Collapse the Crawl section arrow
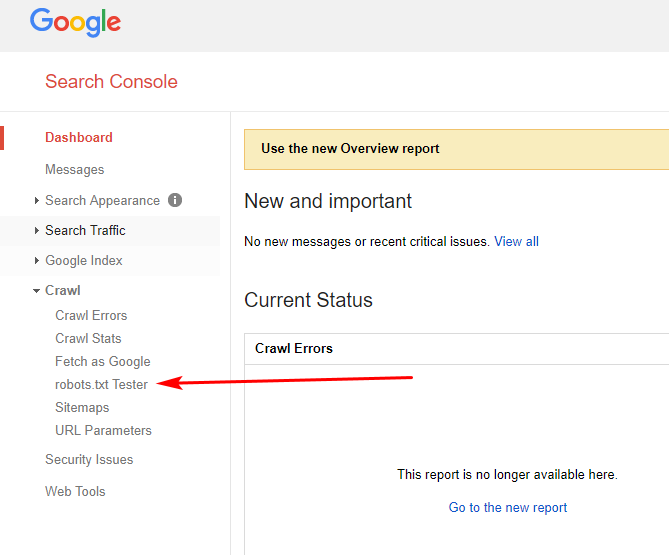669x555 pixels. click(x=37, y=291)
